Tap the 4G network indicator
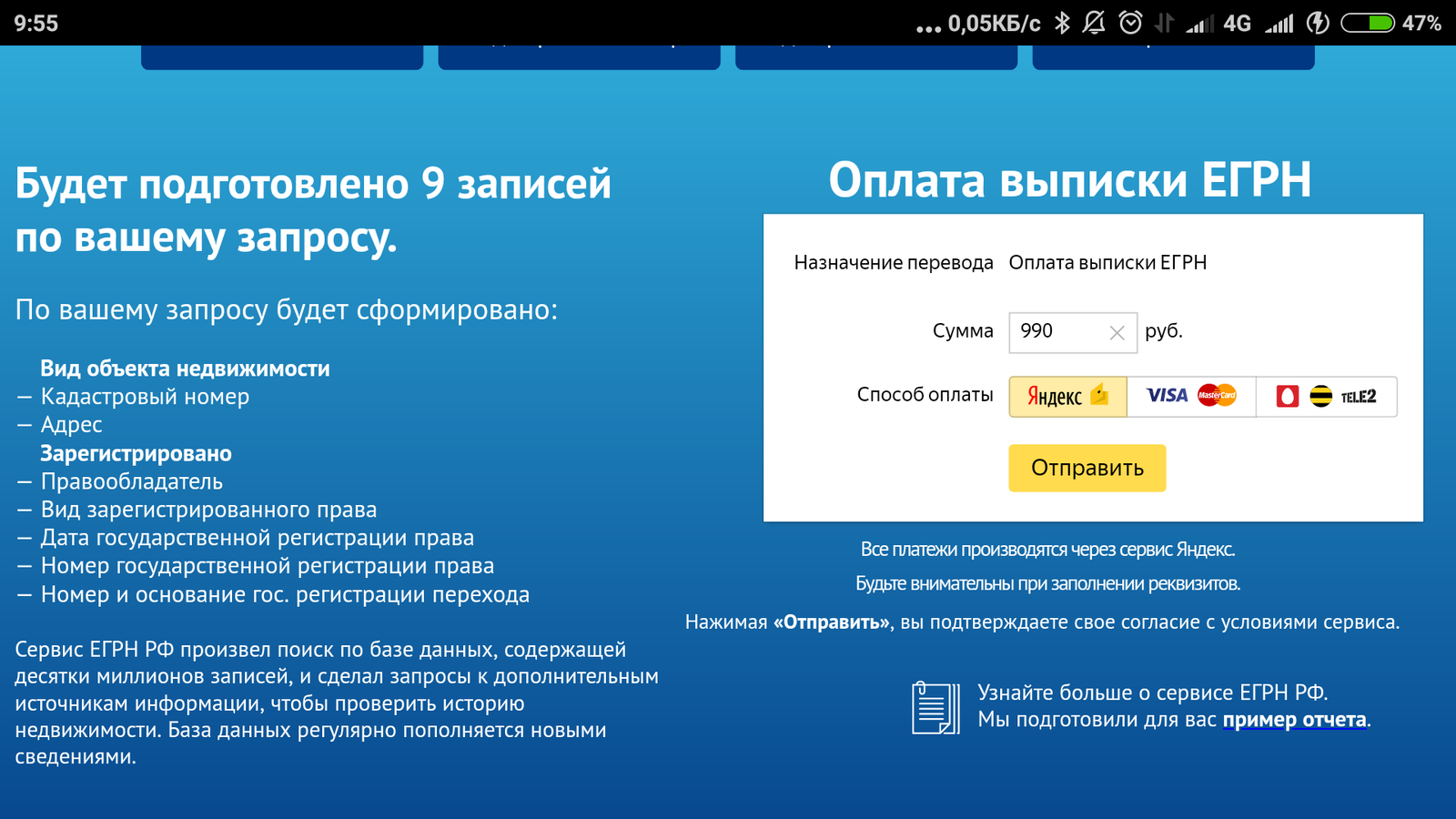Viewport: 1456px width, 819px height. point(1237,24)
